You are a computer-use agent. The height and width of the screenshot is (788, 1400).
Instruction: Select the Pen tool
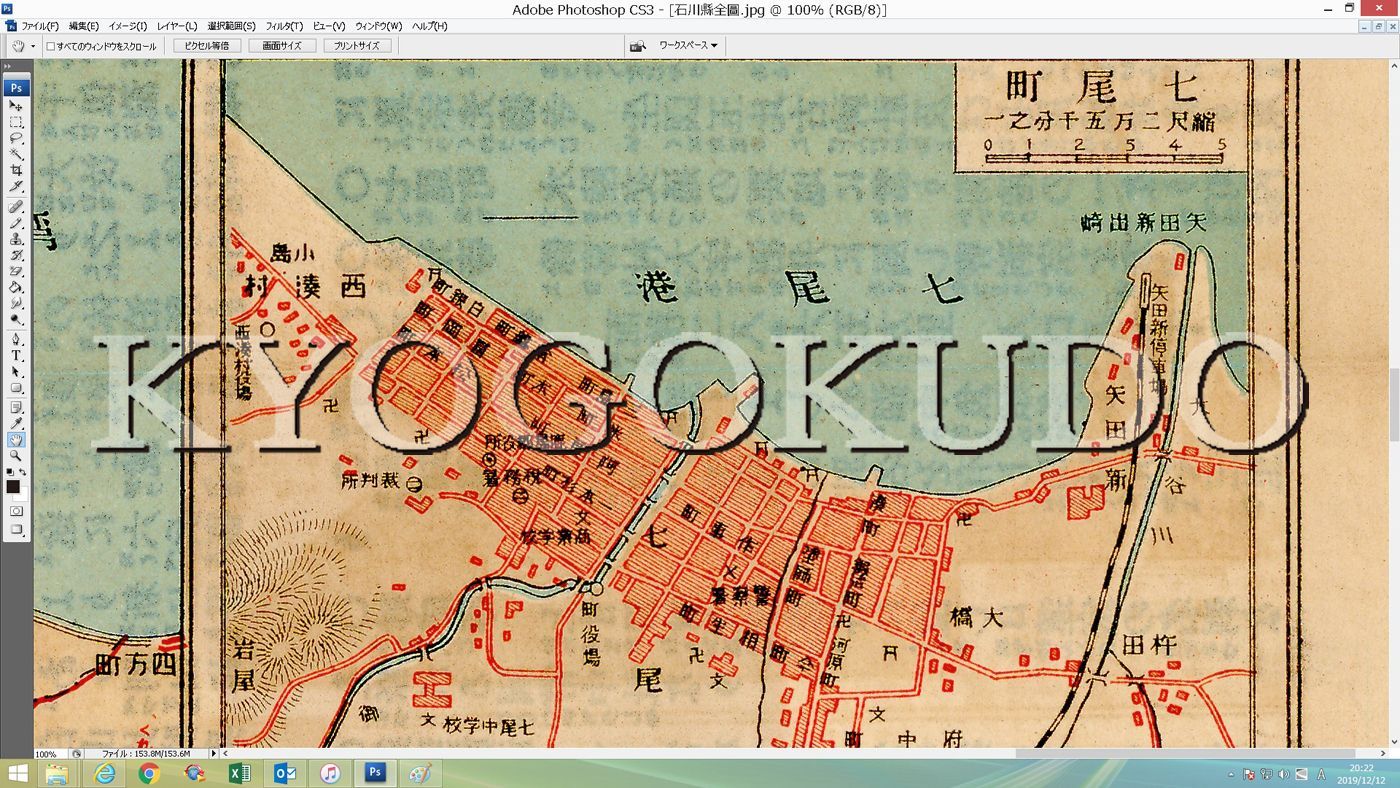coord(16,339)
